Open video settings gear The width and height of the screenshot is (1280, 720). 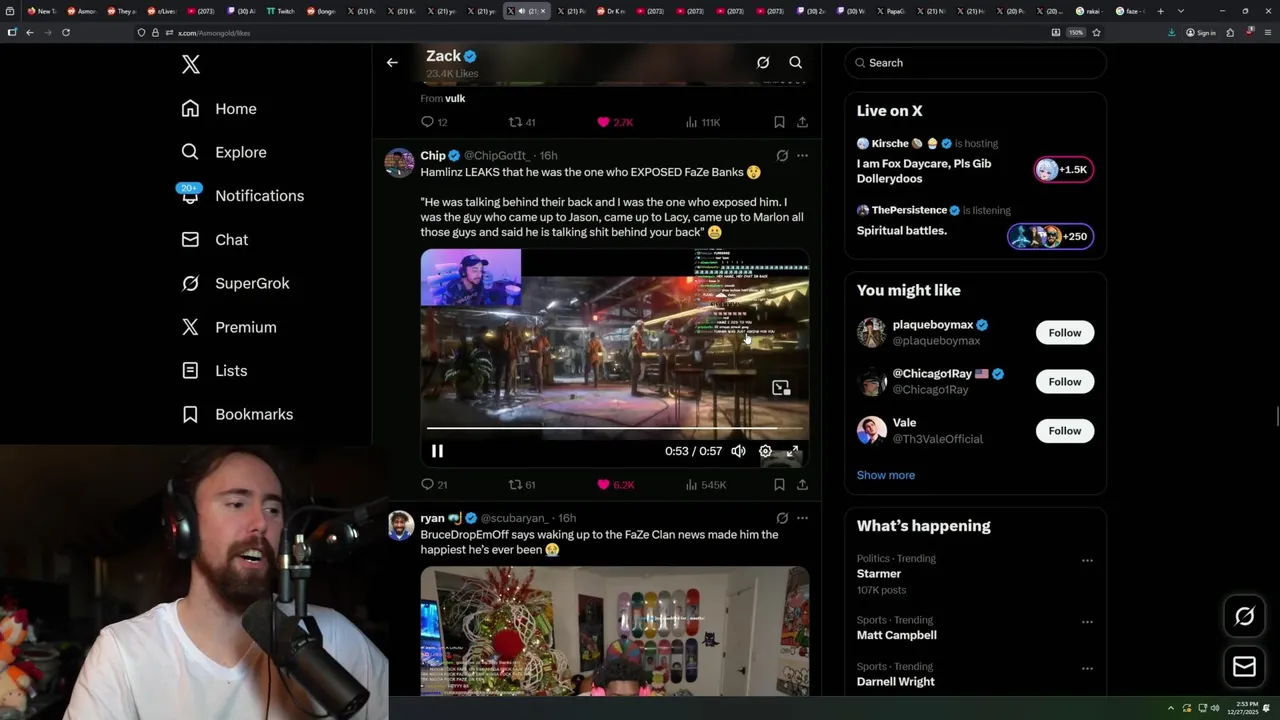(x=765, y=451)
